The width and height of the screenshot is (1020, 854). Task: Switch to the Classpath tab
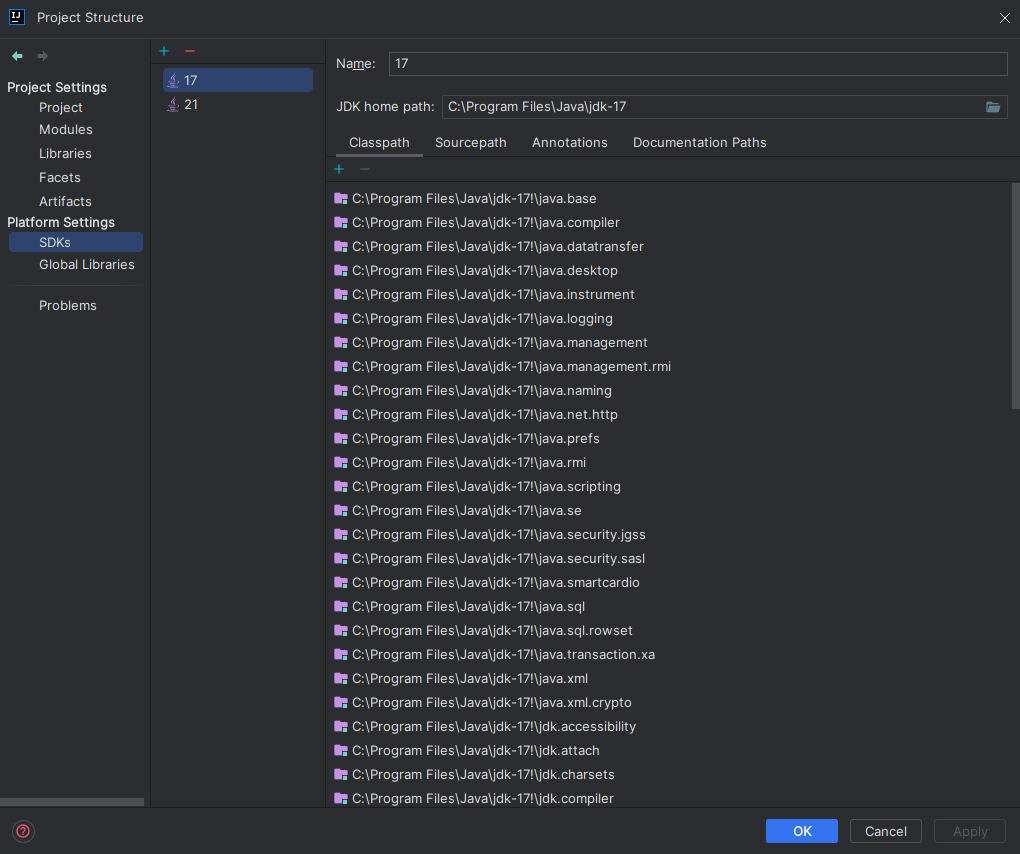click(379, 142)
